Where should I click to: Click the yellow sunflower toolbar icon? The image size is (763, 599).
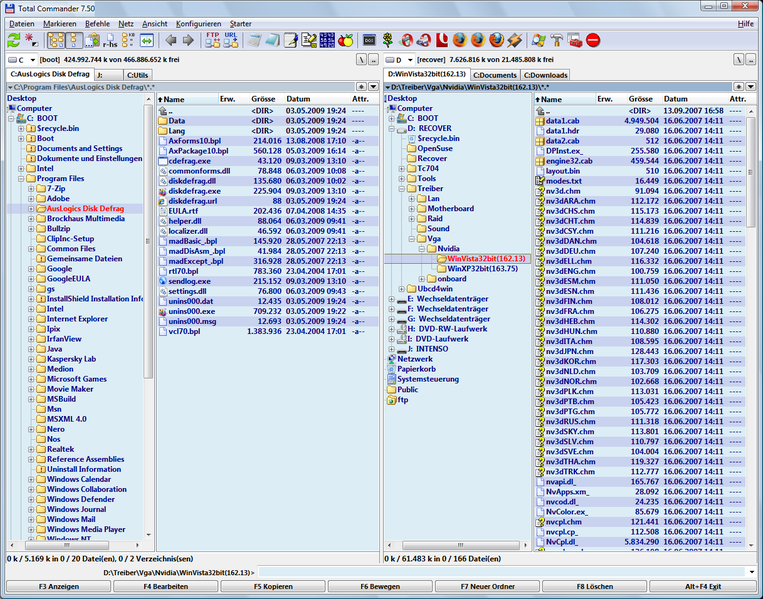point(388,40)
